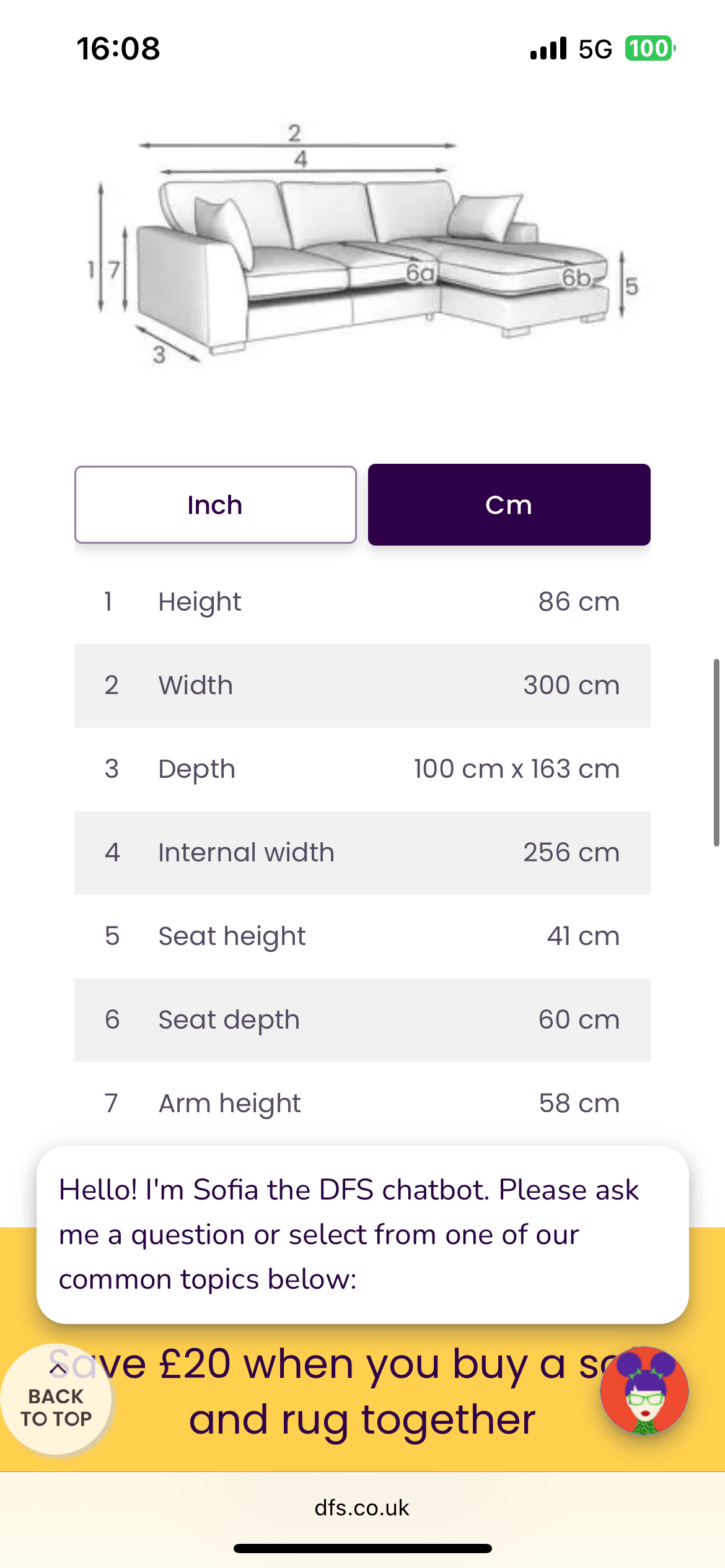Open the Sofia chatbot avatar
This screenshot has height=1568, width=725.
(644, 1390)
